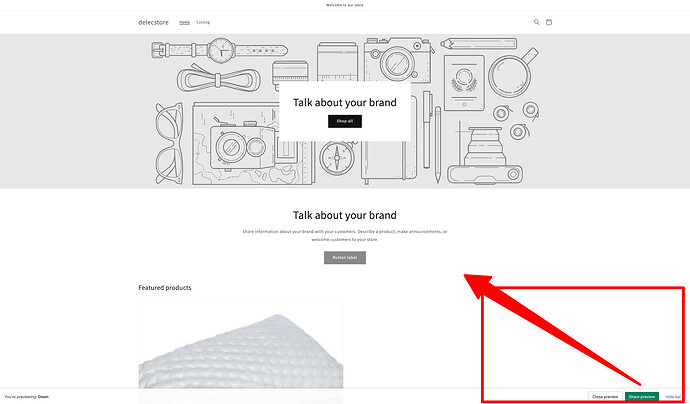Go to the Home menu item
Screen dimensions: 690x404
pos(184,22)
